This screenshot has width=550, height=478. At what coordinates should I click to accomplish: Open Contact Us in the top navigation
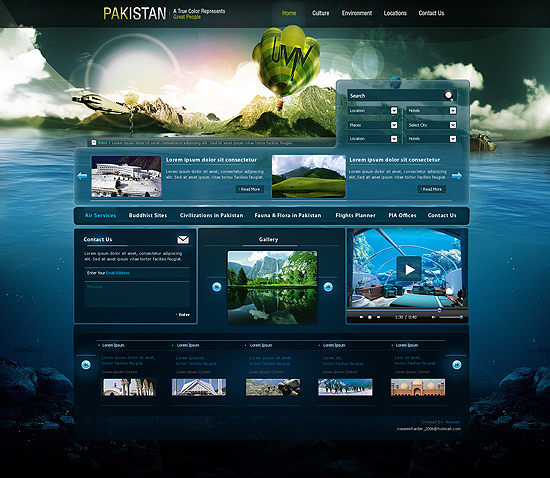pyautogui.click(x=431, y=13)
